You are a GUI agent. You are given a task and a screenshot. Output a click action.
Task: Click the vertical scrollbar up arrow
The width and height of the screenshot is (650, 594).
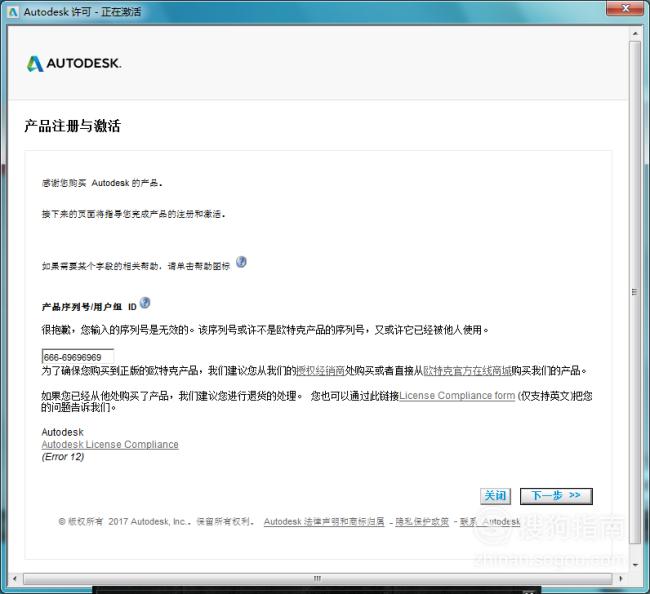coord(635,33)
